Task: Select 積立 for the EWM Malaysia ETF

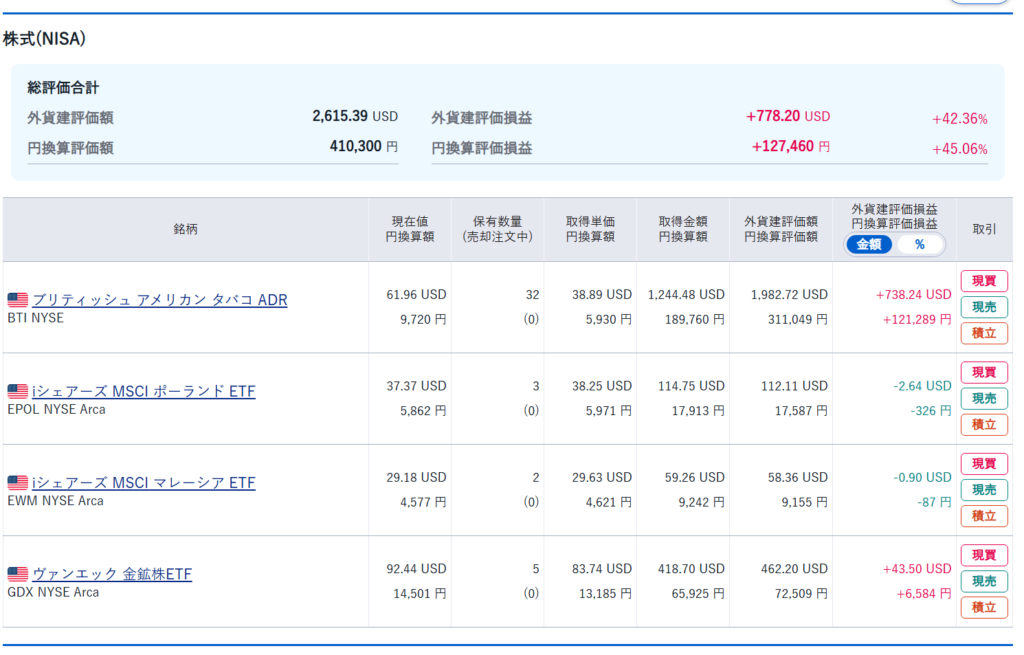Action: [984, 516]
